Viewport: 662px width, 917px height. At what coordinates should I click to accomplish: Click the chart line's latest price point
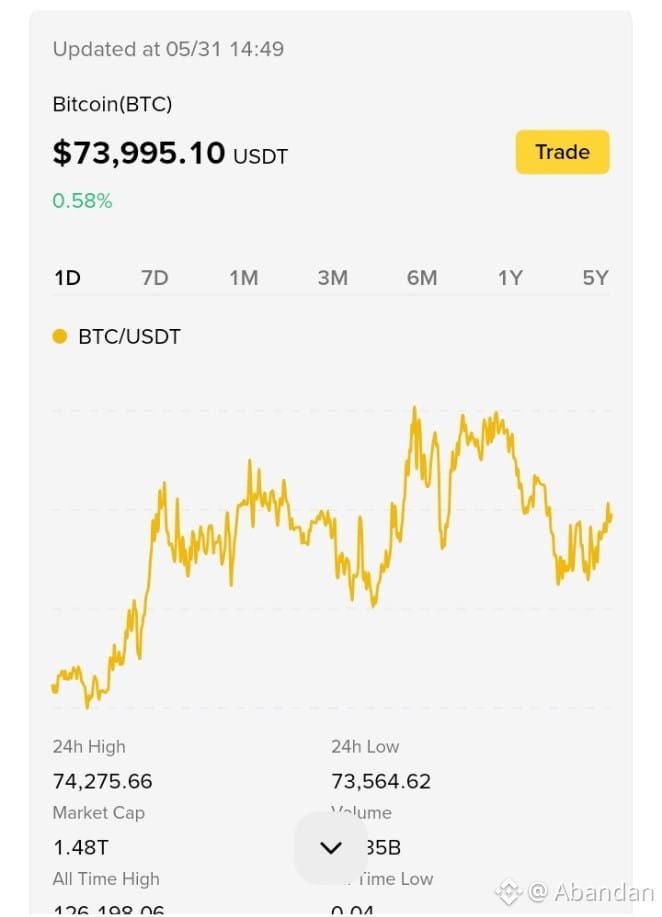(x=610, y=516)
